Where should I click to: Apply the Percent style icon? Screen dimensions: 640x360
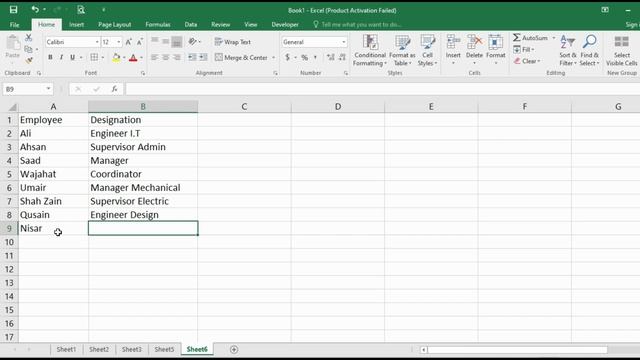304,58
